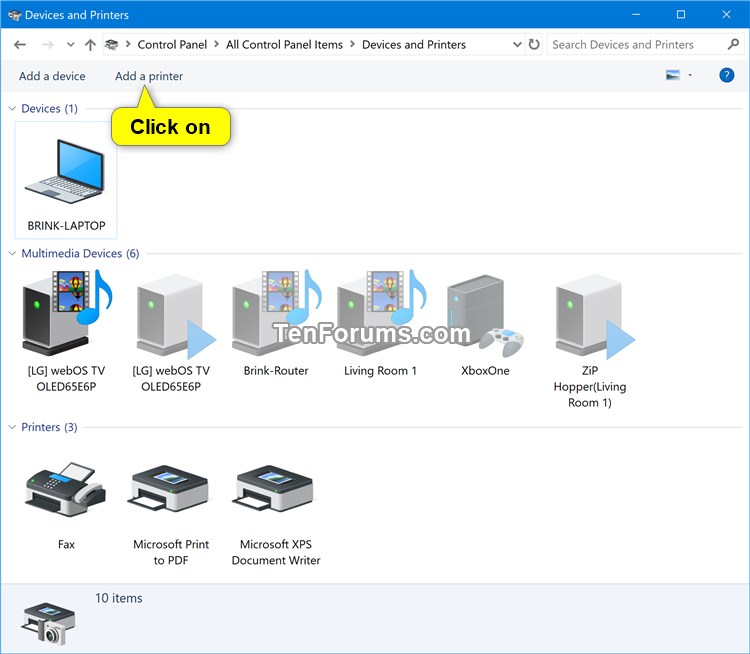Click the Living Room 1 label text
Screen dimensions: 750x654
click(x=380, y=371)
